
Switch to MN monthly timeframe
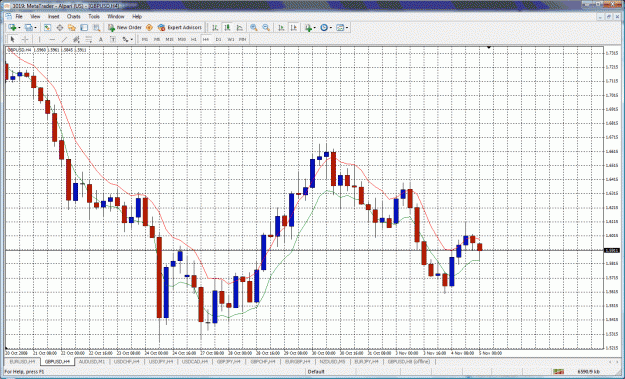[242, 39]
